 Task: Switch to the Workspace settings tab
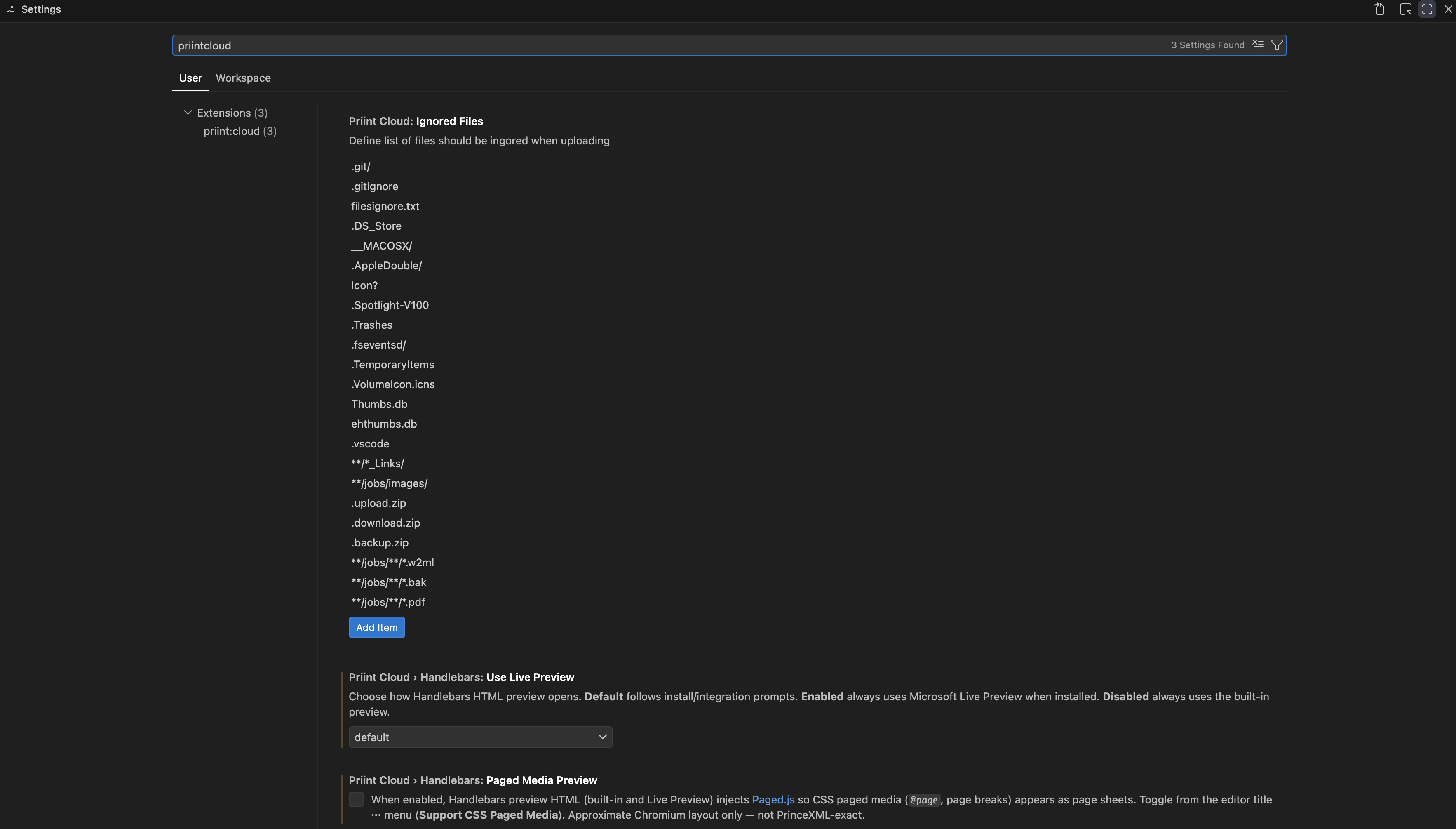[243, 78]
